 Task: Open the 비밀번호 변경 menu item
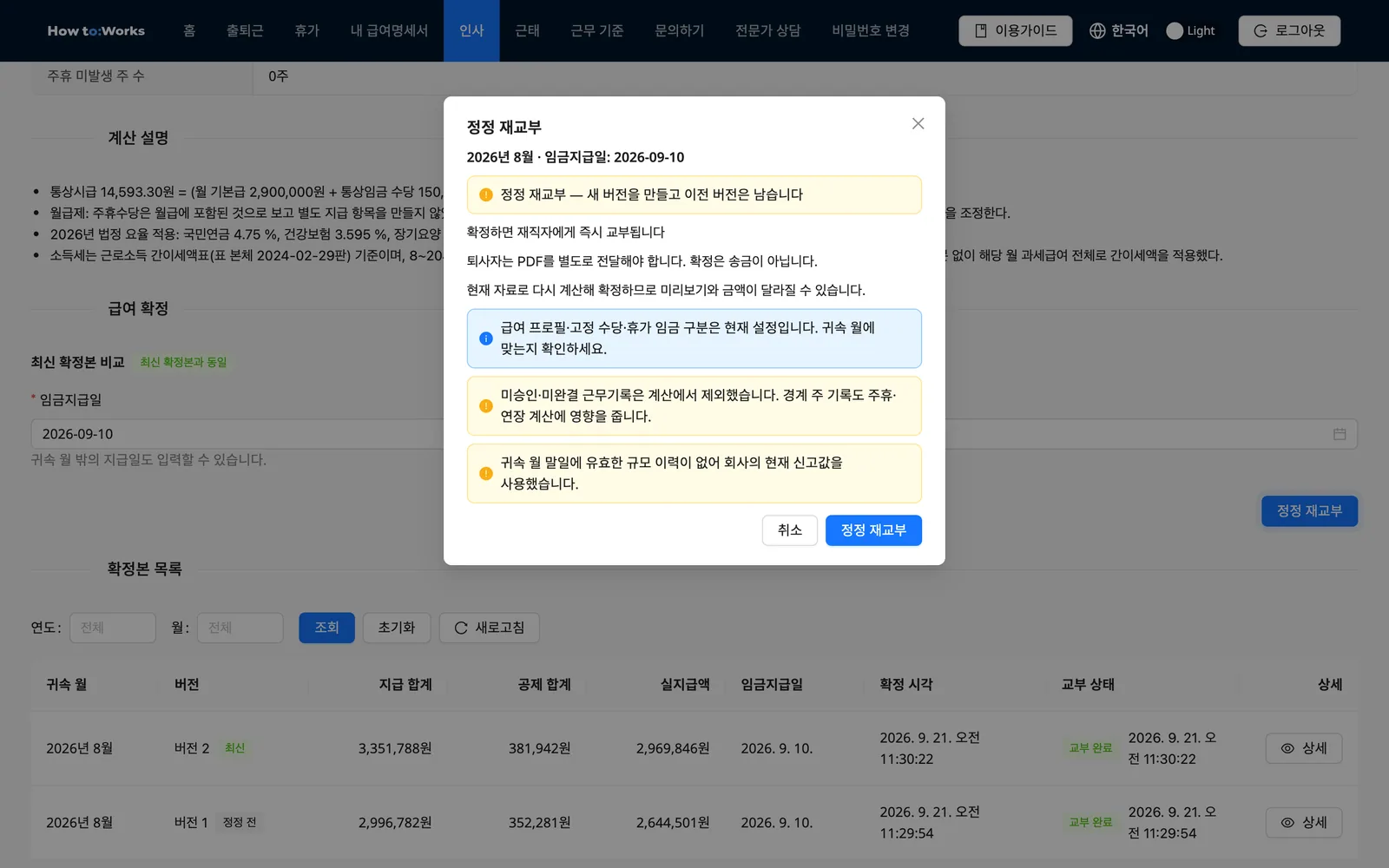tap(871, 30)
